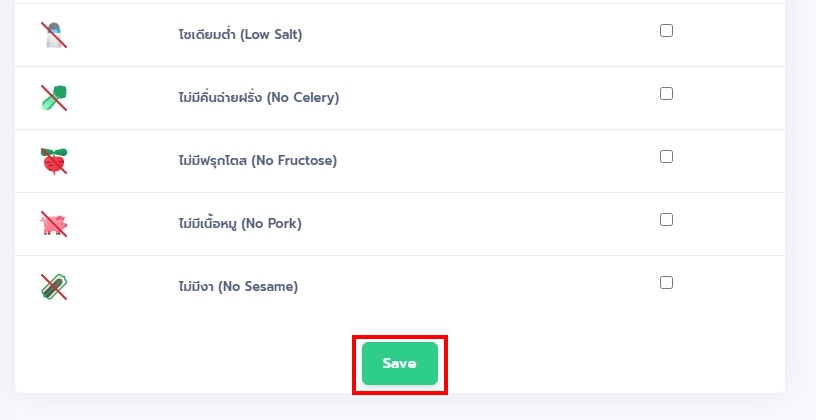
Task: Click the crossed-out sesame pod icon
Action: [54, 287]
